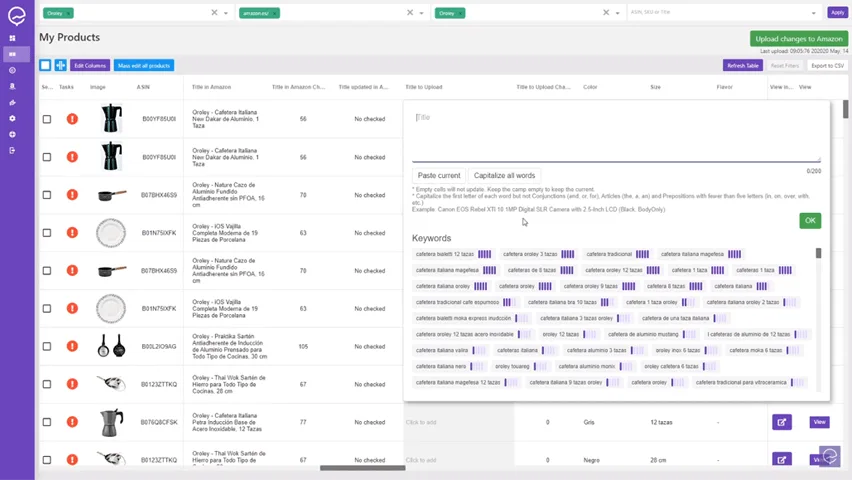Click the alert icon for B076Q8CFSK
852x480 pixels.
(72, 422)
